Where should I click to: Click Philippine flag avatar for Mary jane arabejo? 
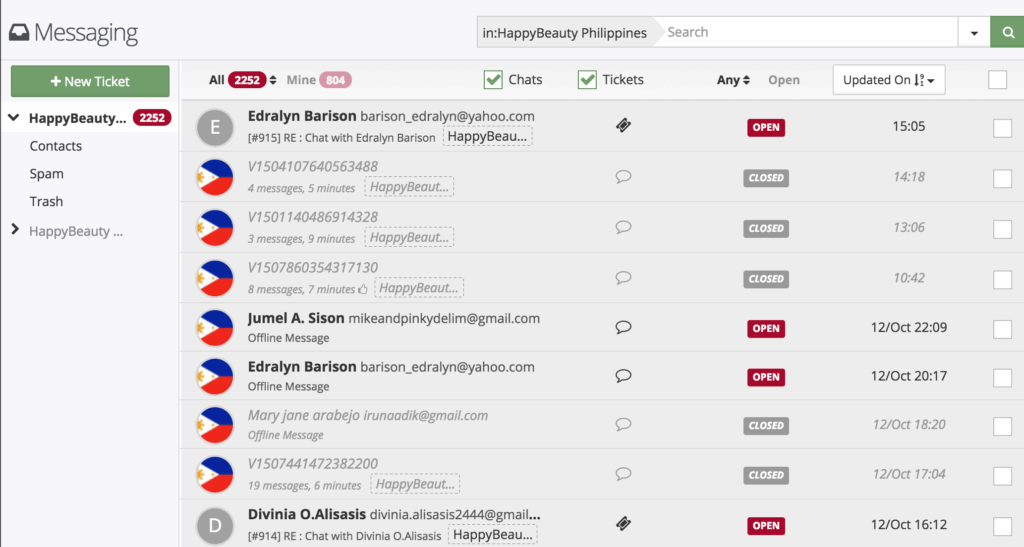pyautogui.click(x=215, y=425)
